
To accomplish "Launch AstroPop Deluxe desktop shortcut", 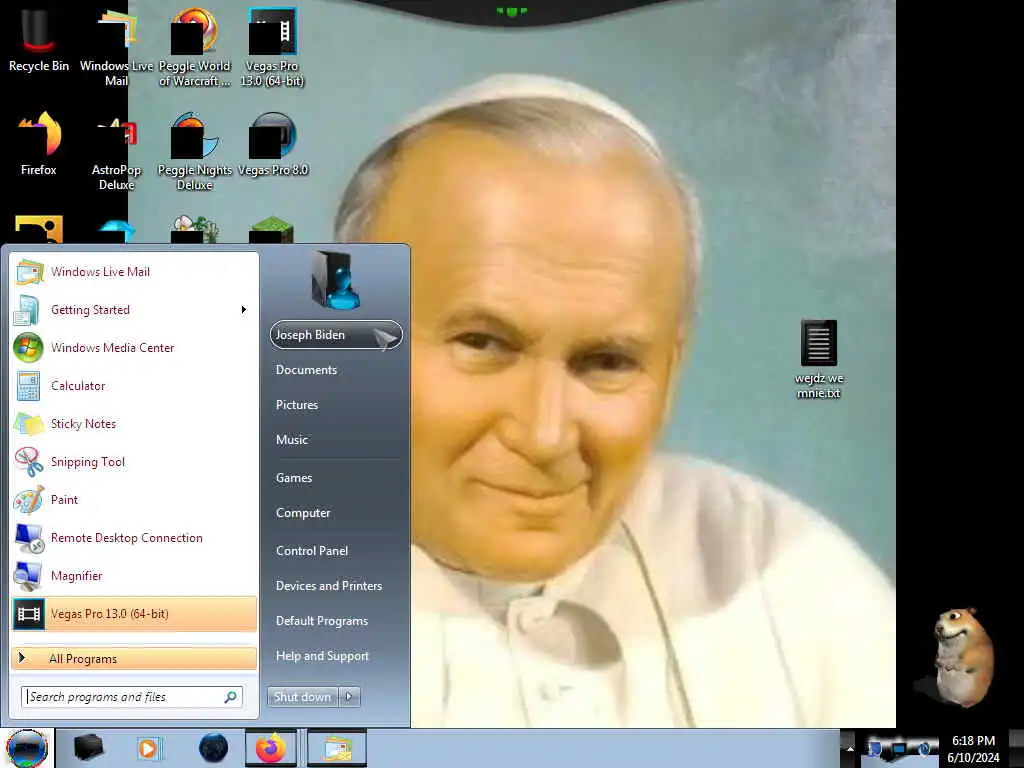I will click(116, 152).
